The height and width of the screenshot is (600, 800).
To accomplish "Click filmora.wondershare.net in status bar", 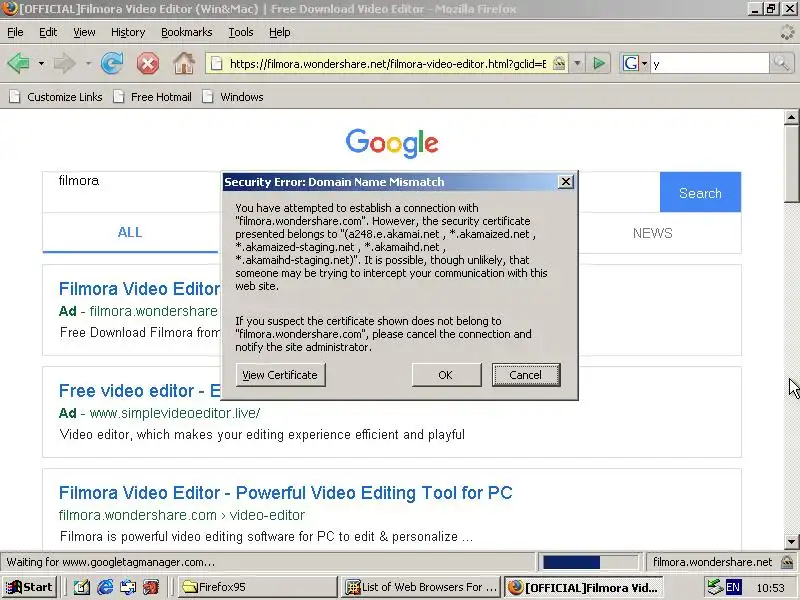I will [712, 562].
